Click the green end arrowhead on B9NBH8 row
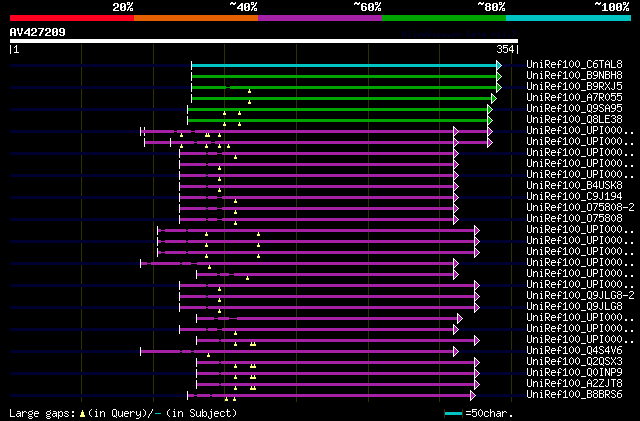 499,76
